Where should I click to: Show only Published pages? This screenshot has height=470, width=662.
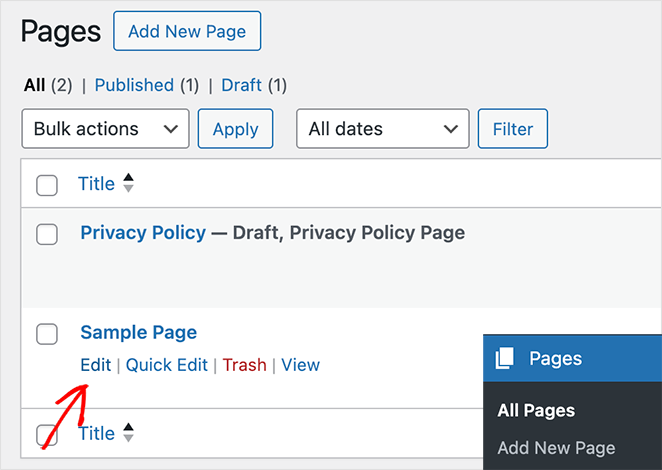(134, 85)
